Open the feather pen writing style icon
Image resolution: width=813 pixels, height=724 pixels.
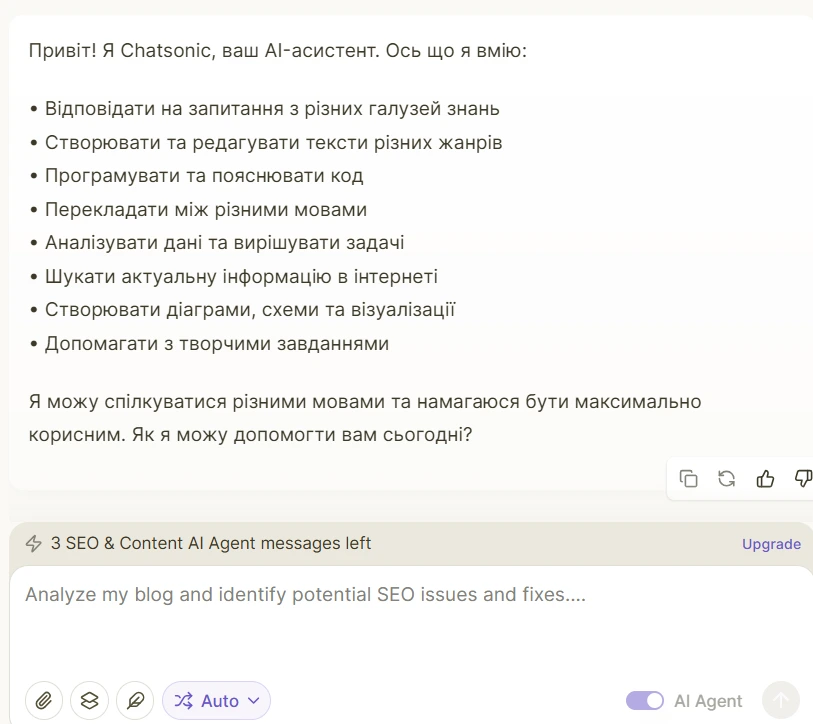135,701
